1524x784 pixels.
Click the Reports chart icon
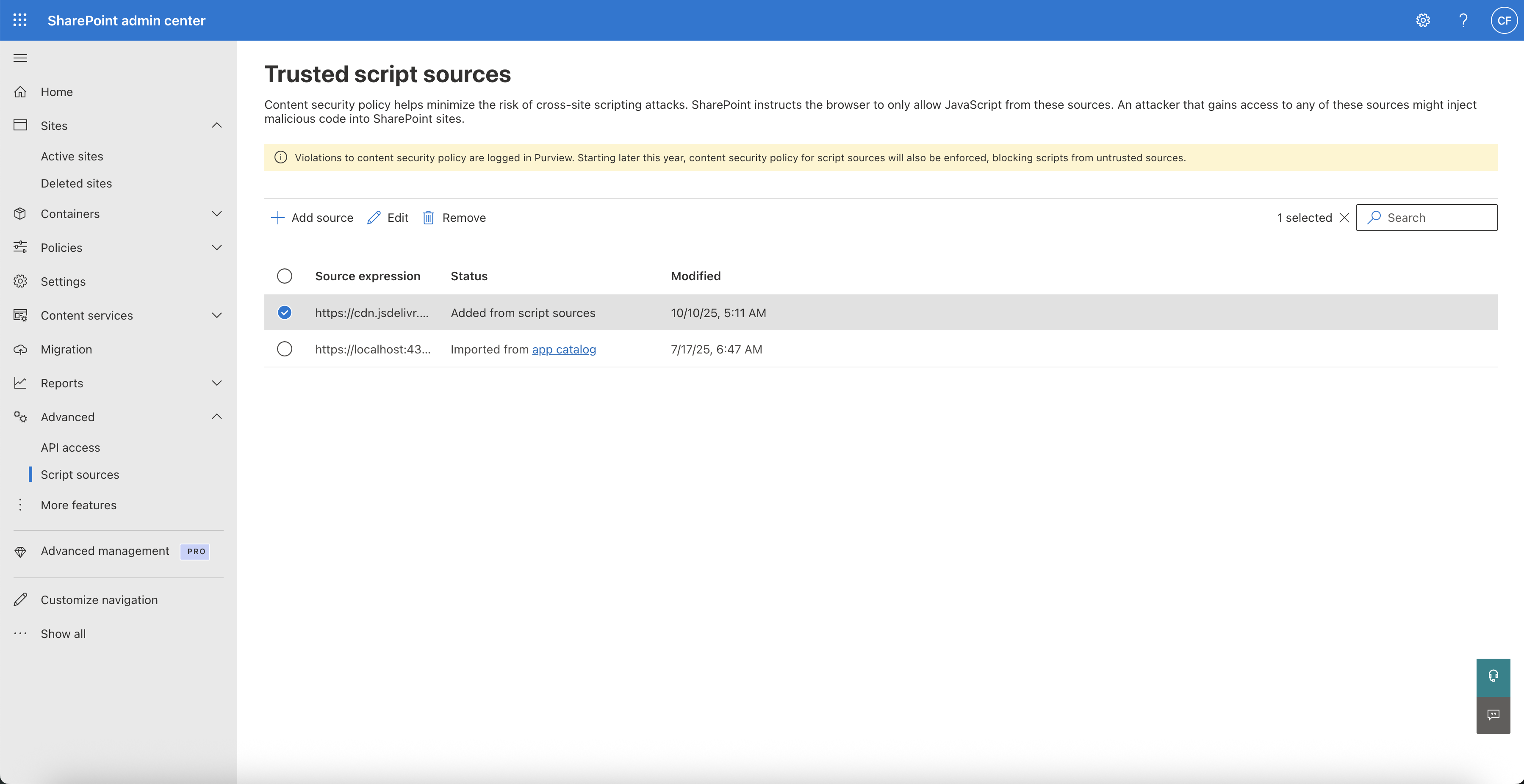[20, 383]
